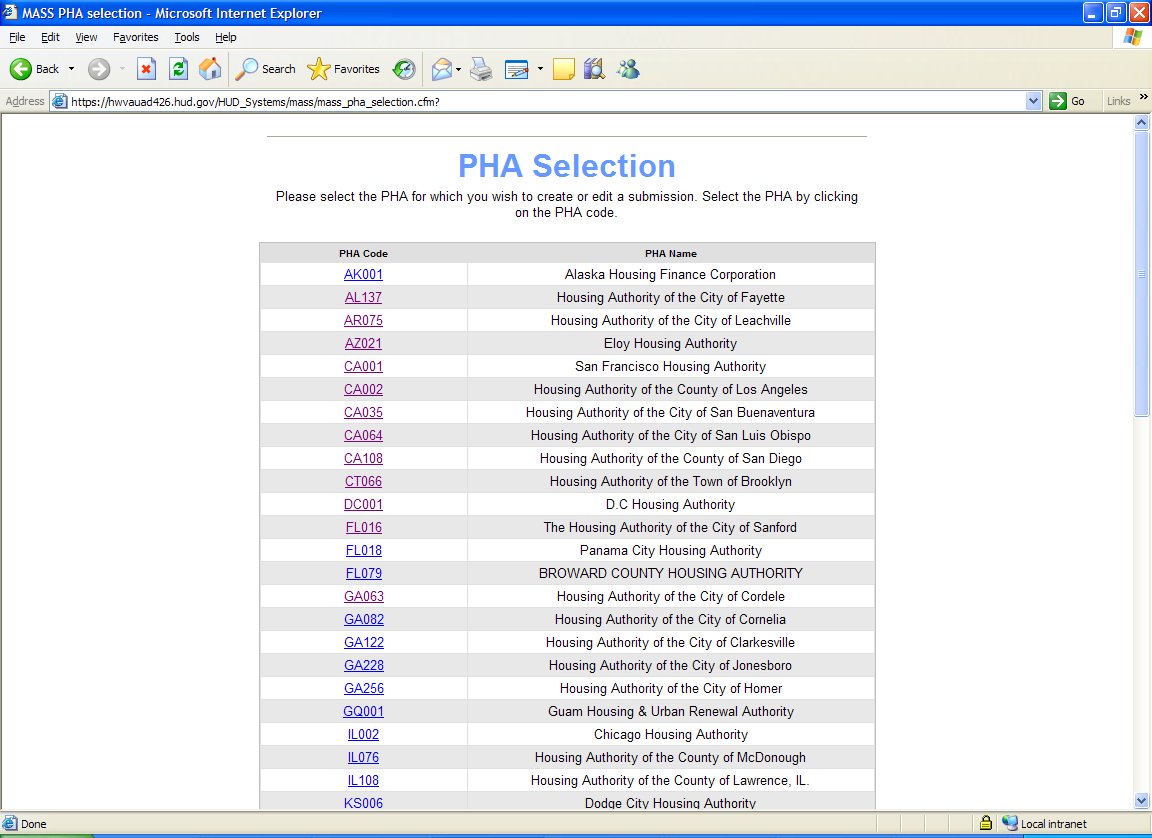Open the Edit menu
Viewport: 1152px width, 838px height.
pos(50,37)
